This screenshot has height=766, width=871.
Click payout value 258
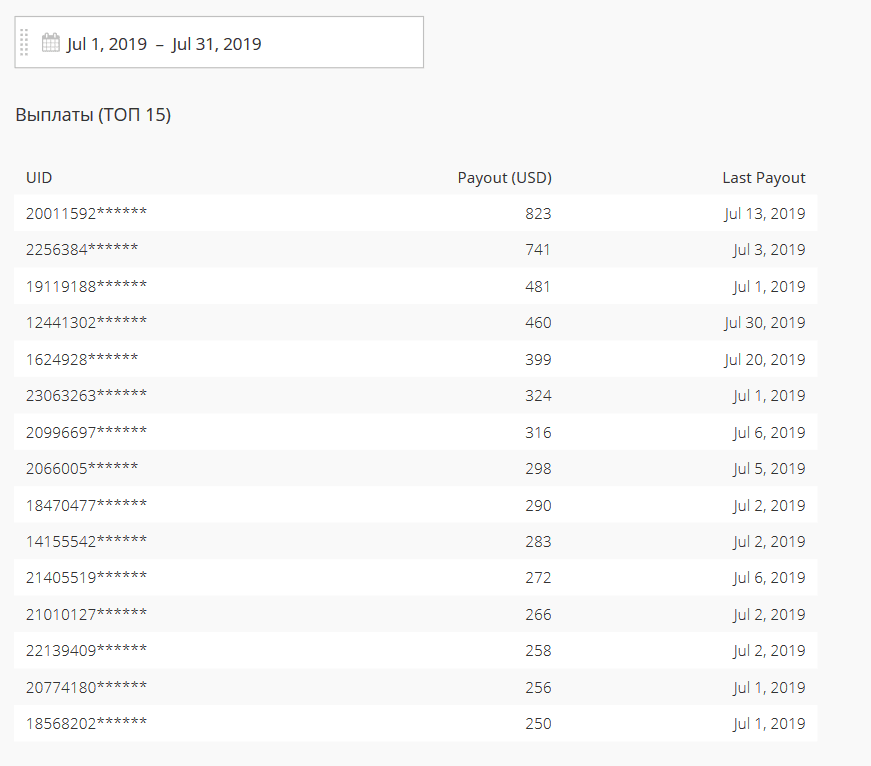tap(538, 650)
